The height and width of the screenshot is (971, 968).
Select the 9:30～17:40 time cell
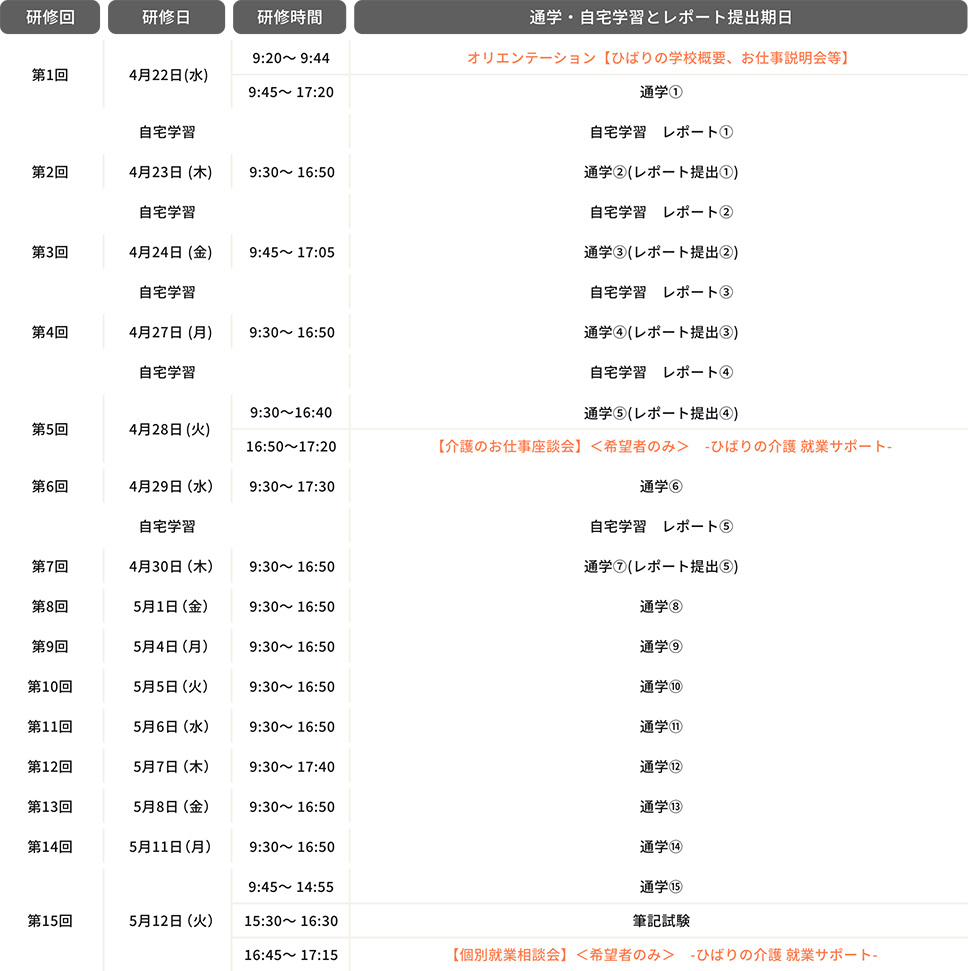pos(291,767)
